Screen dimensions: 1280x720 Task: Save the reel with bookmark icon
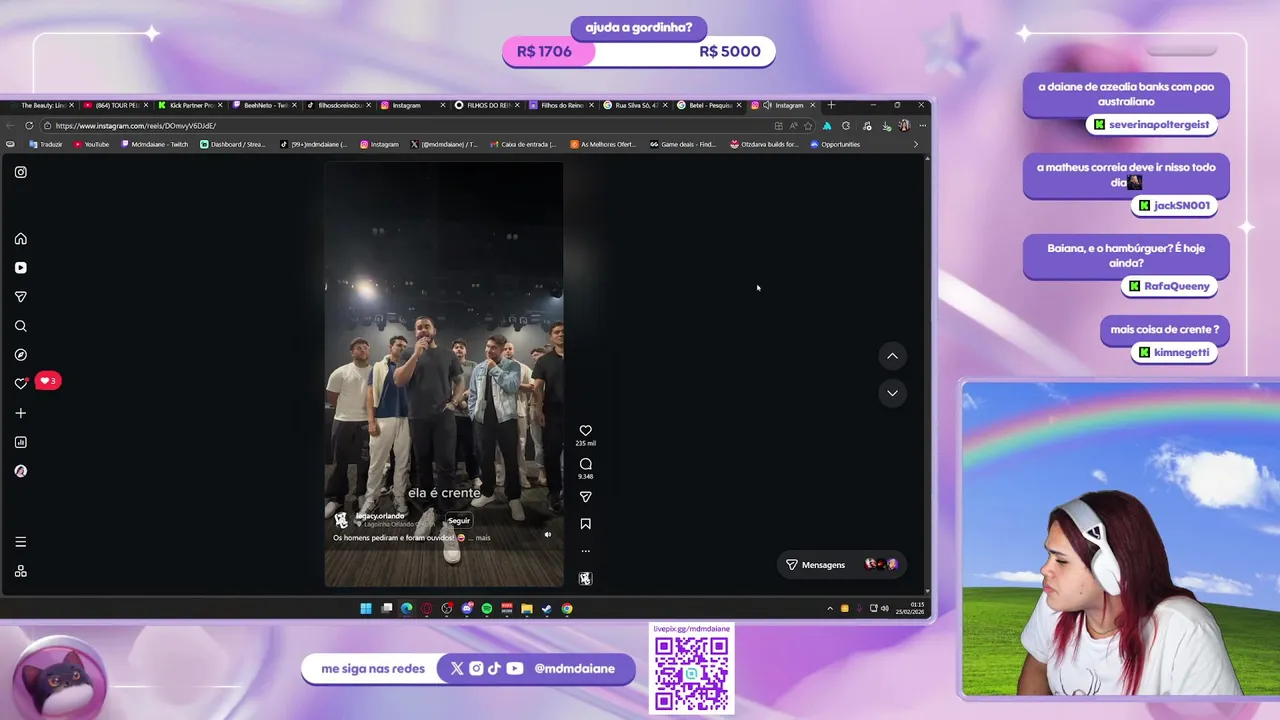coord(585,524)
